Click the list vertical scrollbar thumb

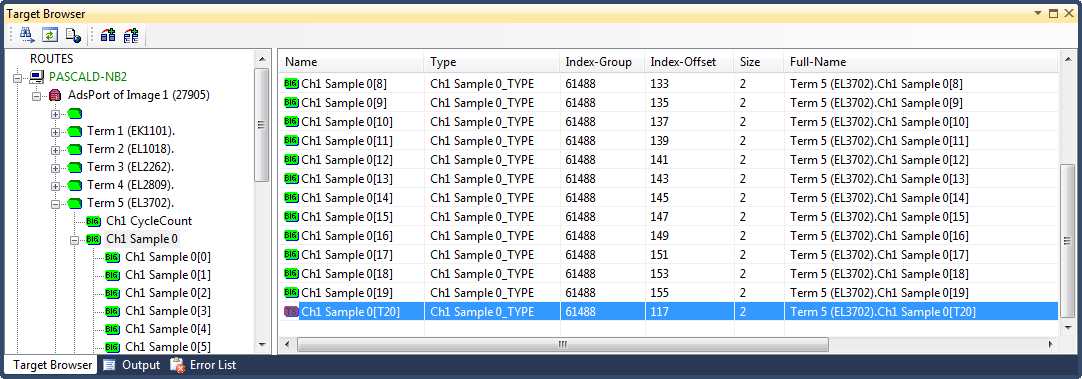coord(1067,242)
